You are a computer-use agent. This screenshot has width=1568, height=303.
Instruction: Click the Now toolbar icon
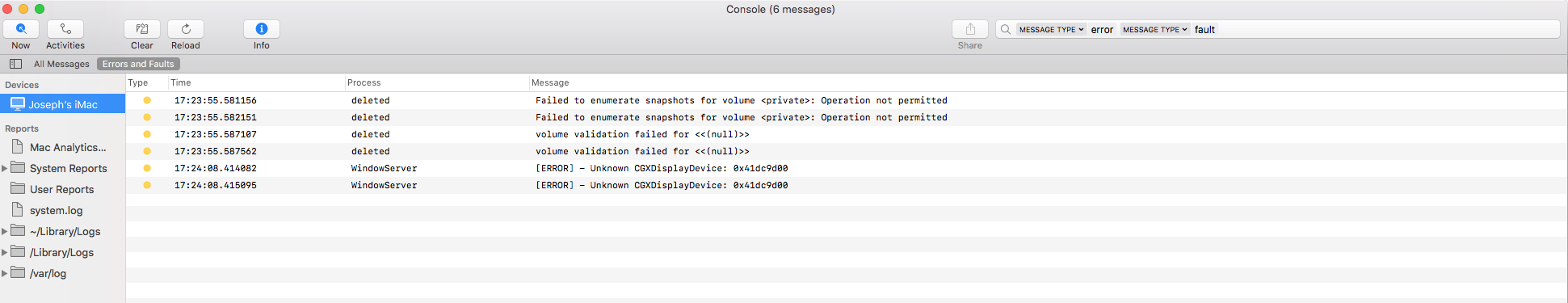pos(21,29)
